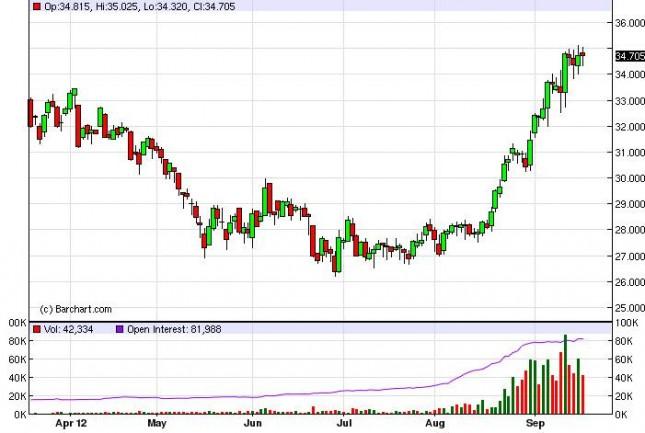The width and height of the screenshot is (645, 433).
Task: Click the 30.000 price axis label
Action: 630,178
